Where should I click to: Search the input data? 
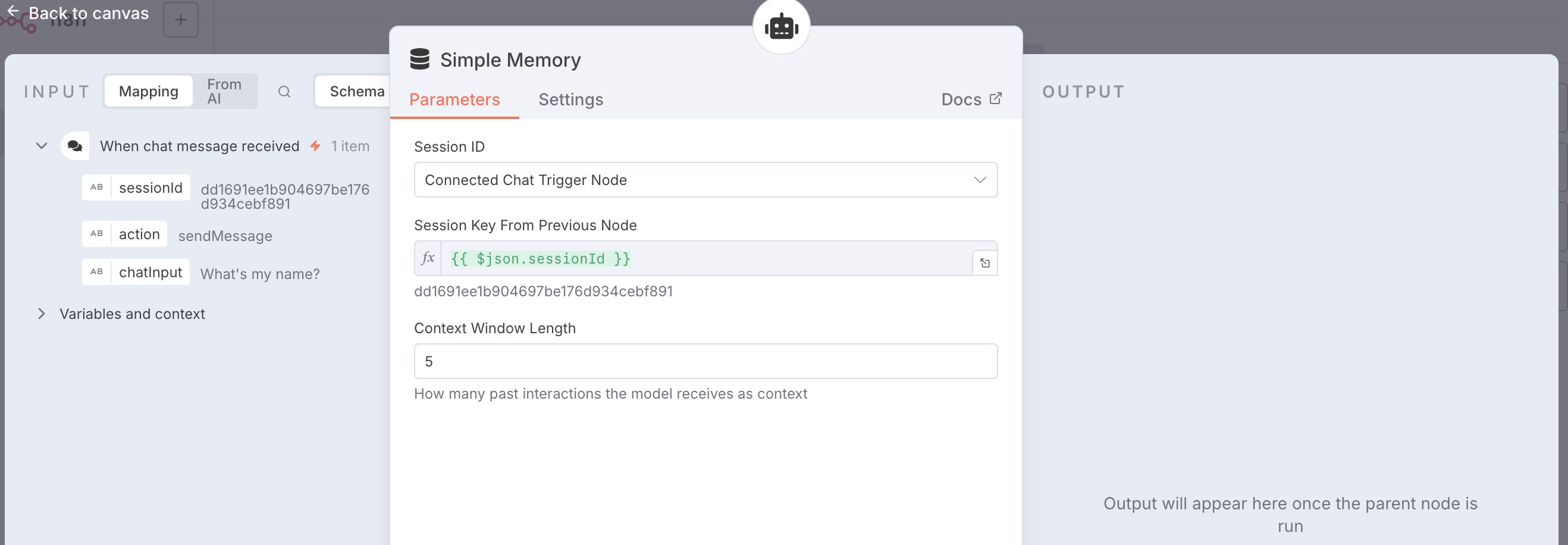[x=284, y=92]
